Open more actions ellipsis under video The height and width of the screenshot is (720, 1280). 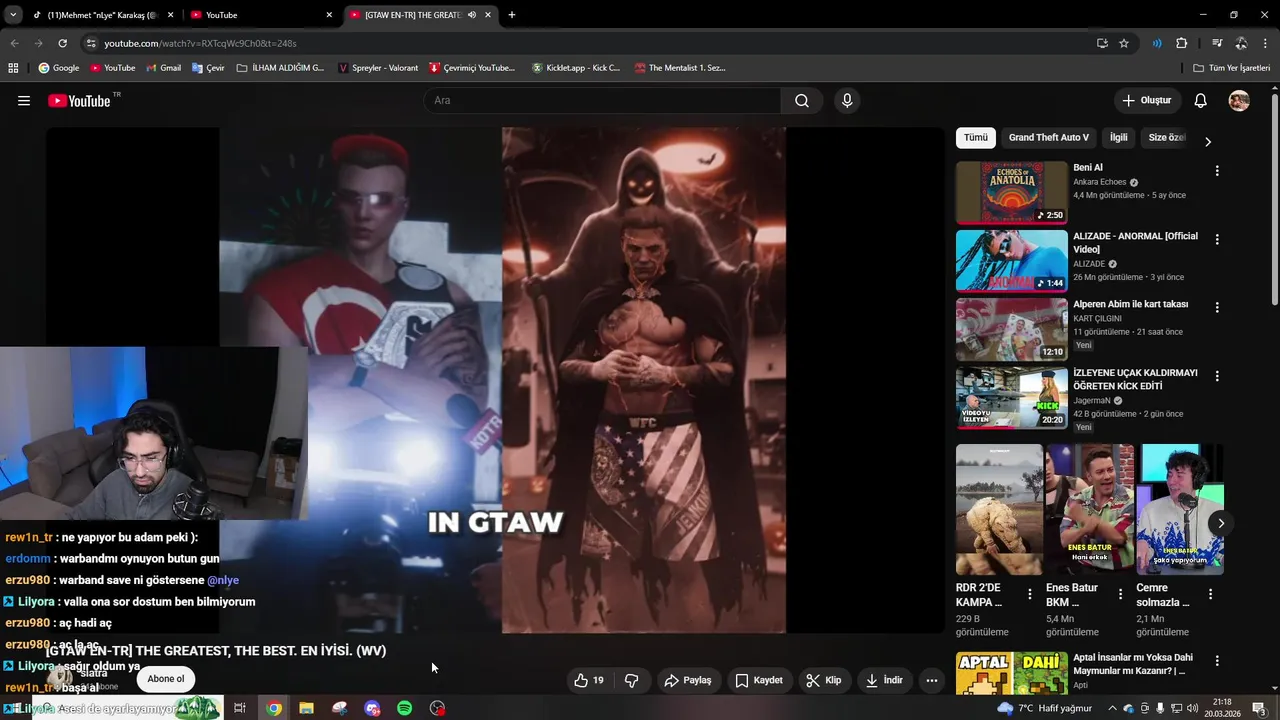point(932,680)
